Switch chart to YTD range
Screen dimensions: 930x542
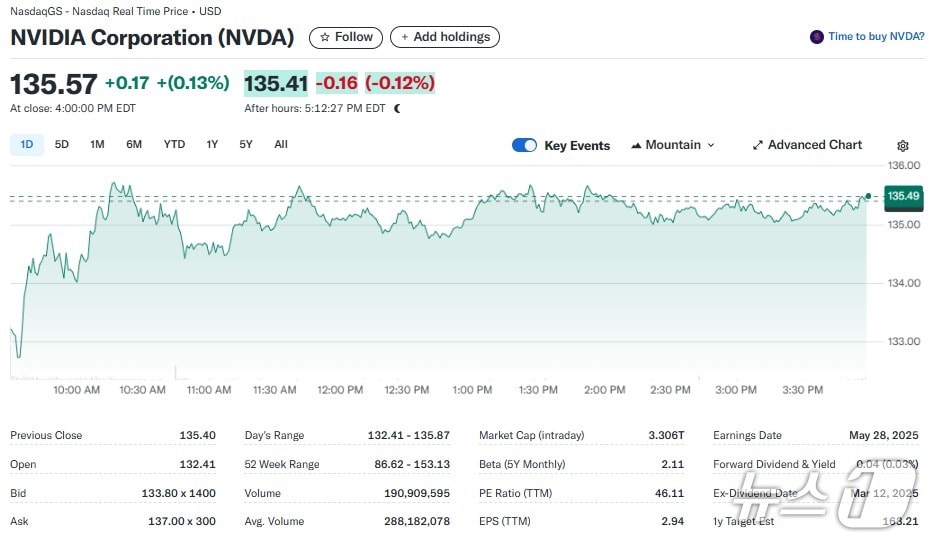(x=174, y=145)
